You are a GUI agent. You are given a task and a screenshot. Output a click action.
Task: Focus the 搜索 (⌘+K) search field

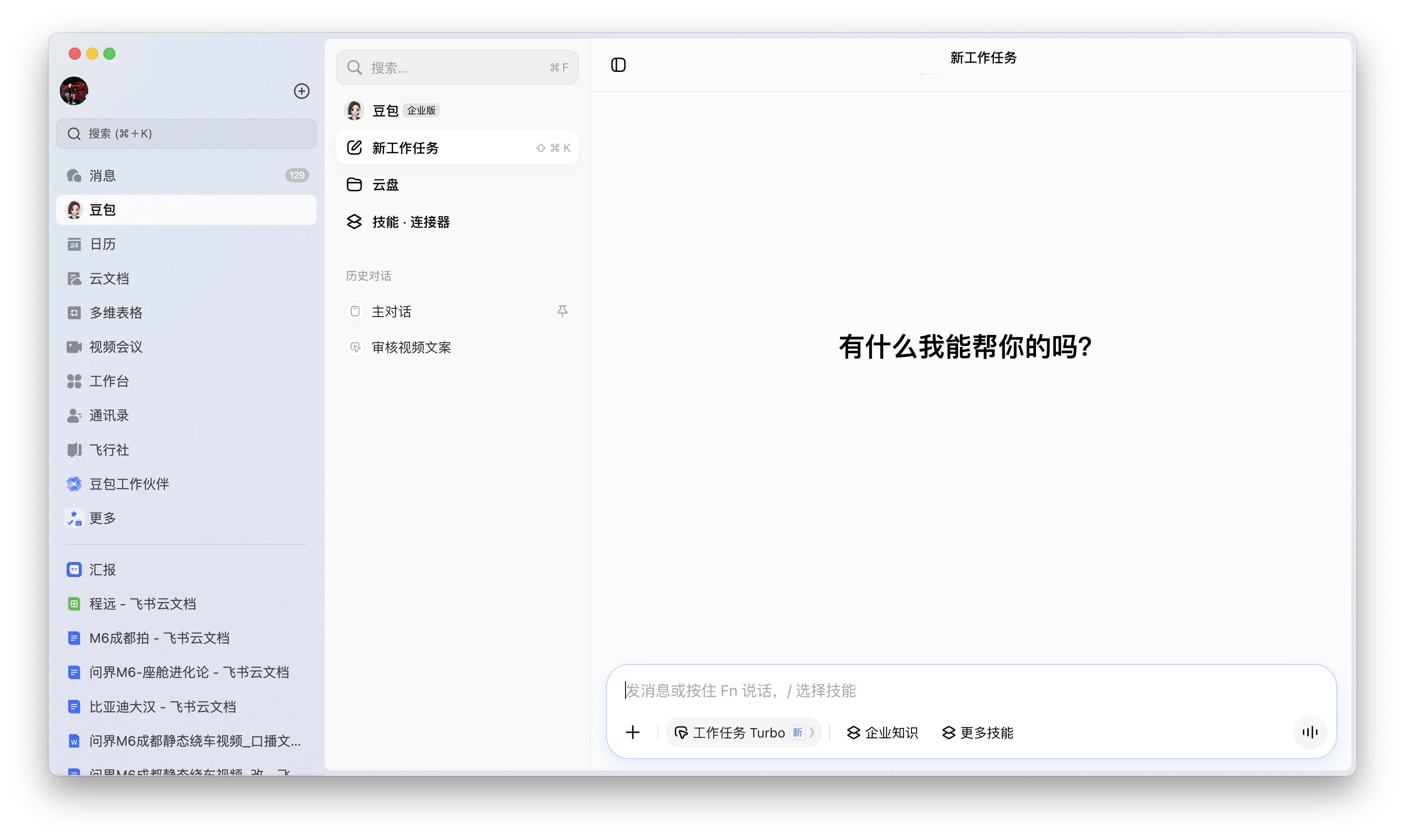[x=186, y=134]
